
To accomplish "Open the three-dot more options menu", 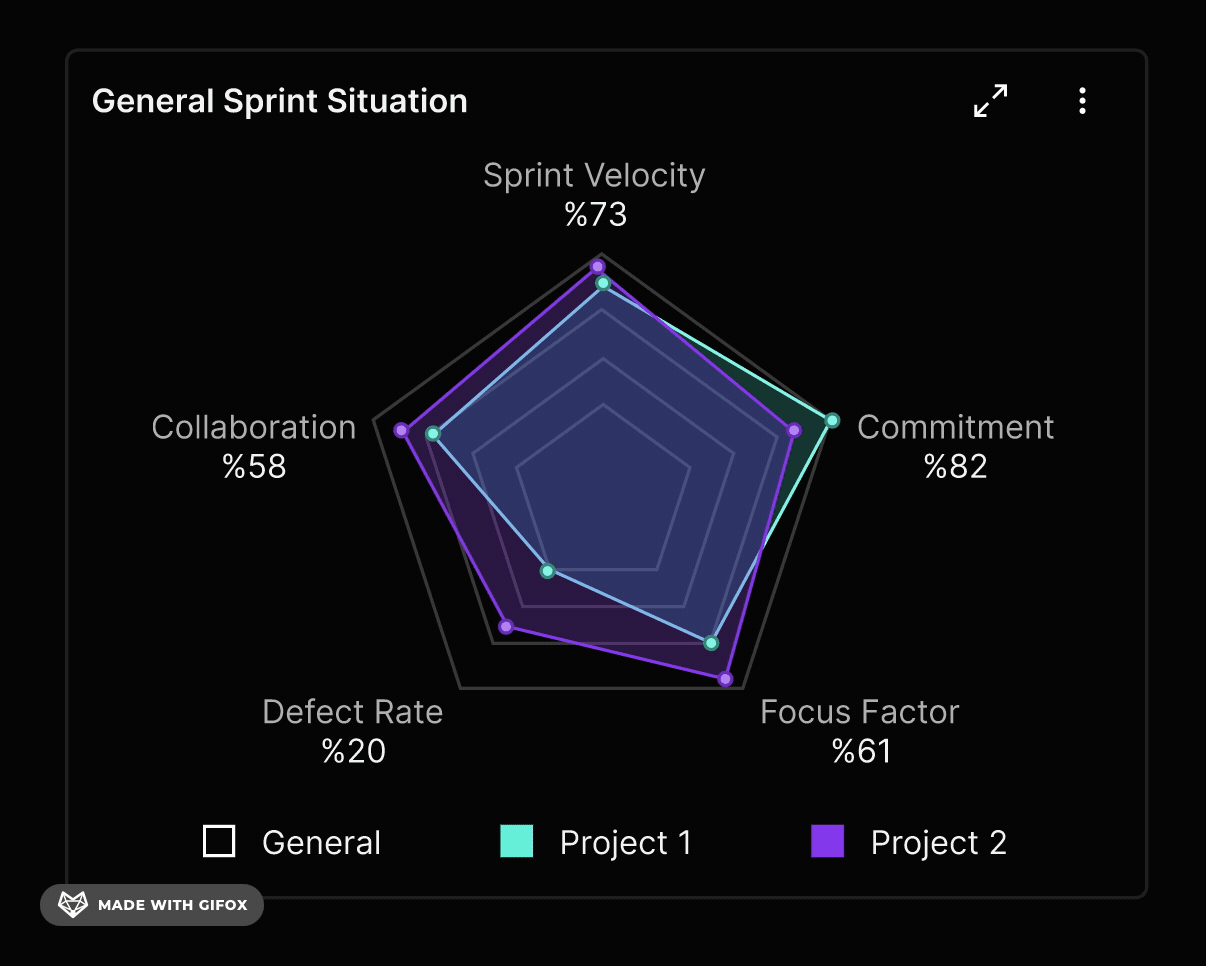I will tap(1082, 101).
